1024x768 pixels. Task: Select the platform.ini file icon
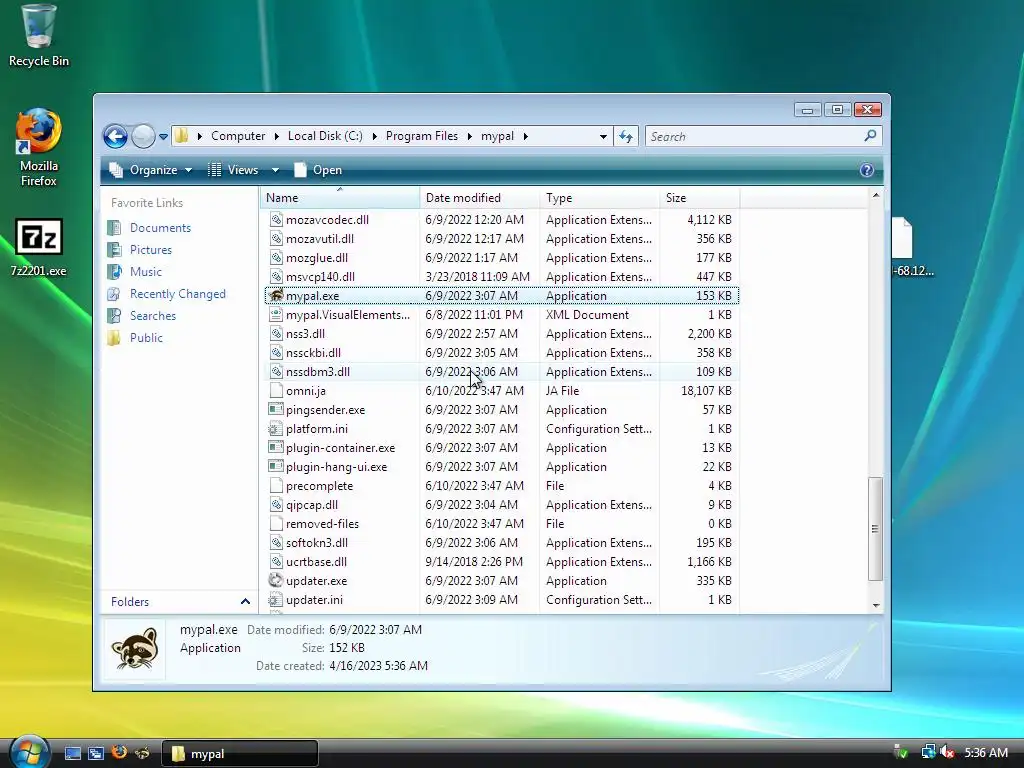tap(276, 428)
